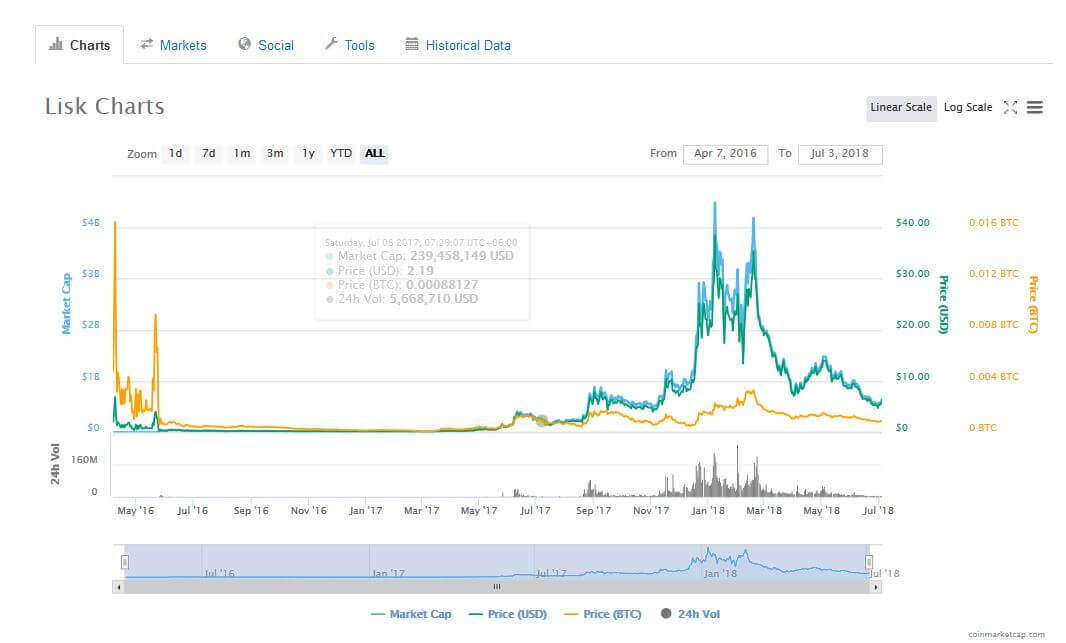Viewport: 1066px width, 643px height.
Task: Go to the Tools tab
Action: [349, 45]
